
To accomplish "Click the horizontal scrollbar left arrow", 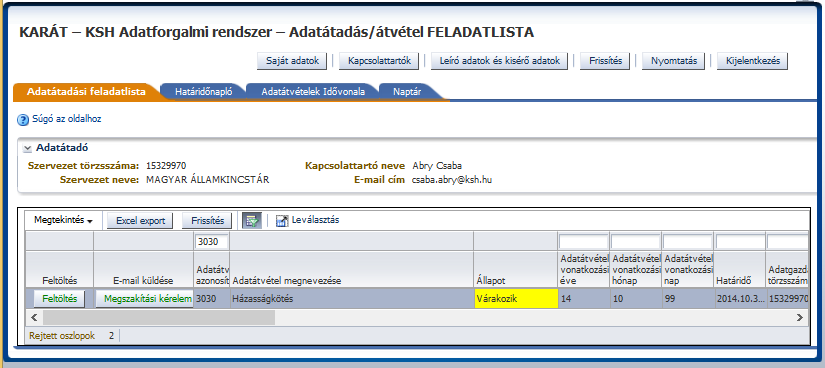I will pos(34,317).
